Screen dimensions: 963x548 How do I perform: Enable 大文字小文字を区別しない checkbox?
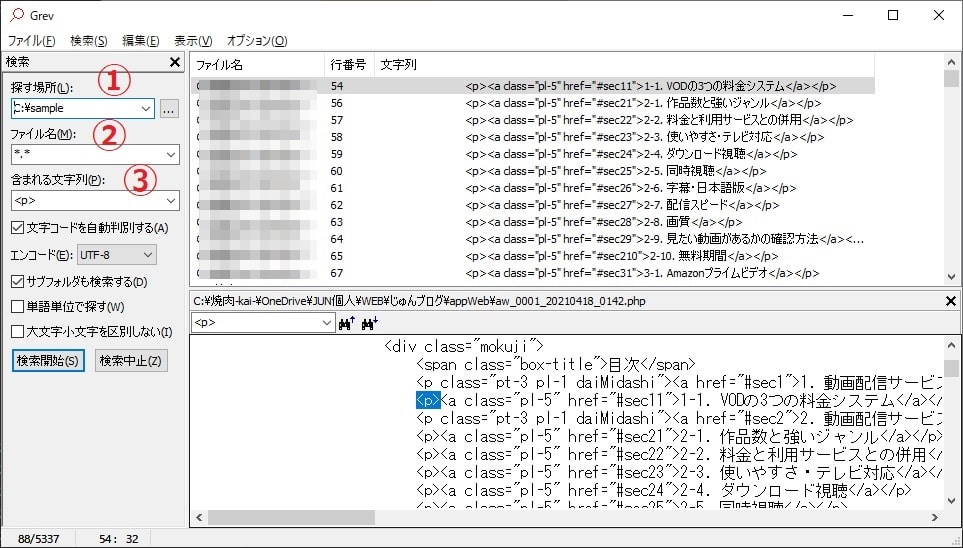pyautogui.click(x=17, y=332)
